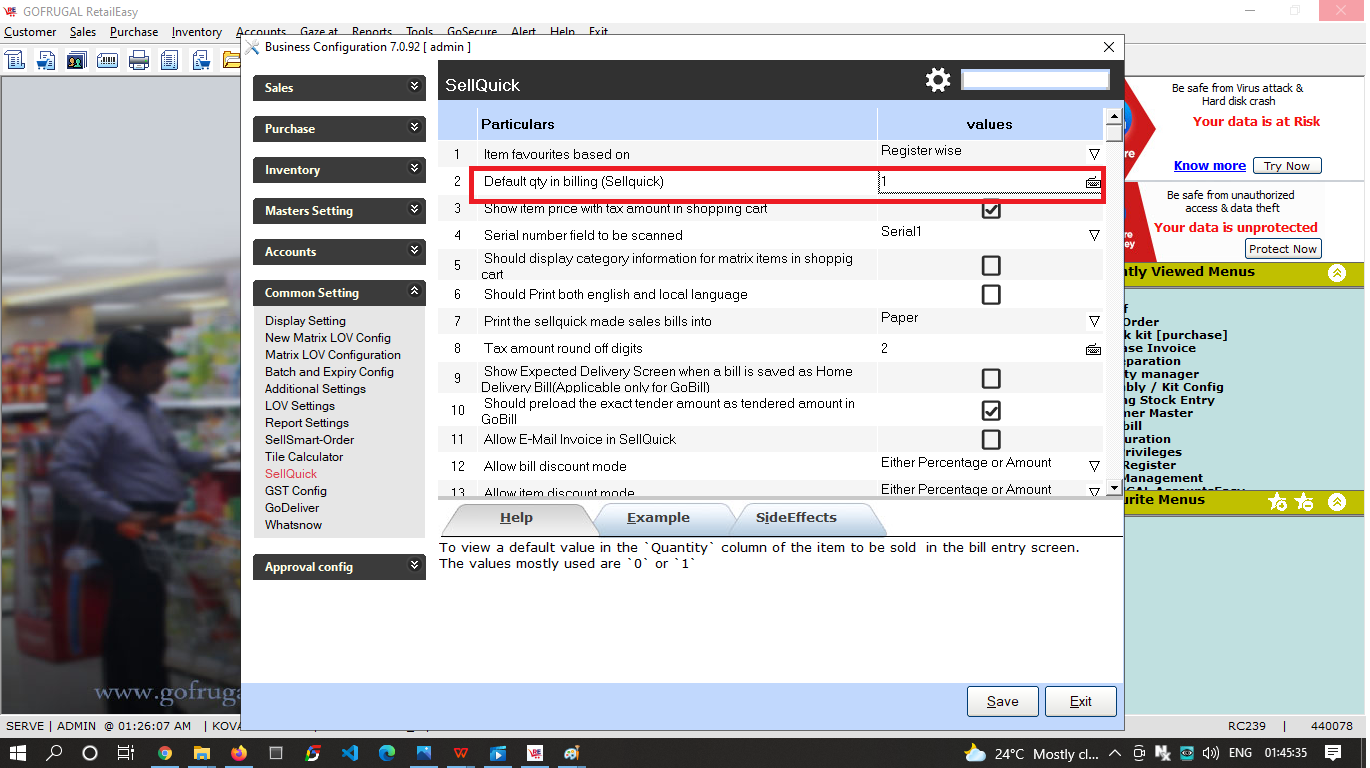Open GST Config setting
This screenshot has height=768, width=1370.
(x=296, y=491)
